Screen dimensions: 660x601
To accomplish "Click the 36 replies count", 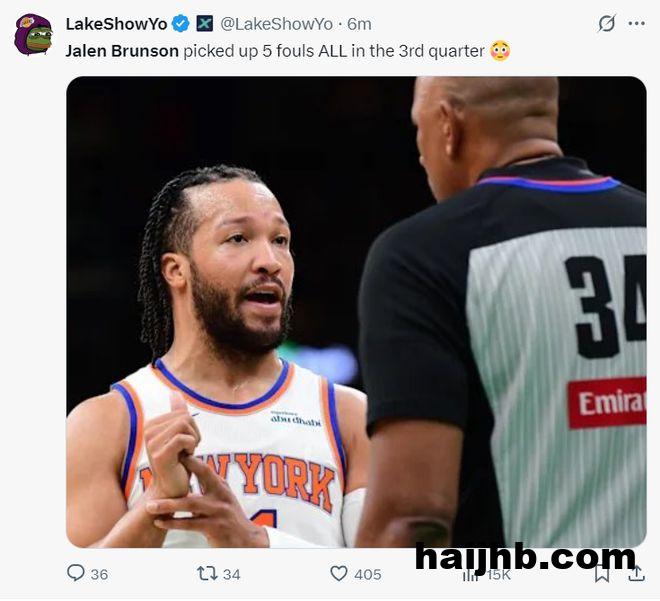I will click(99, 574).
